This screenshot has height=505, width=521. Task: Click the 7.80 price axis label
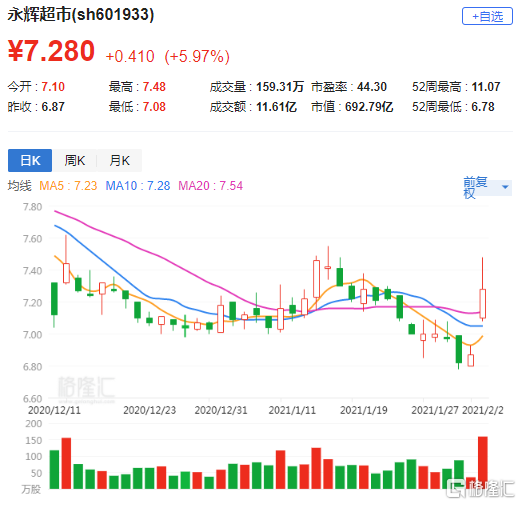[x=33, y=207]
